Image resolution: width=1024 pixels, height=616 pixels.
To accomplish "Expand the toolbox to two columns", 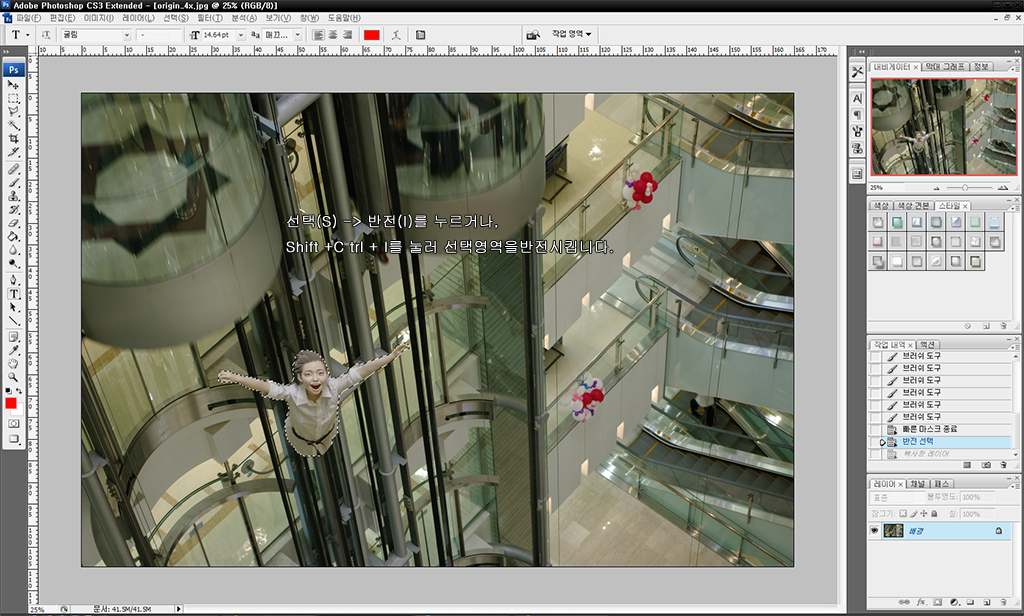I will (x=7, y=51).
